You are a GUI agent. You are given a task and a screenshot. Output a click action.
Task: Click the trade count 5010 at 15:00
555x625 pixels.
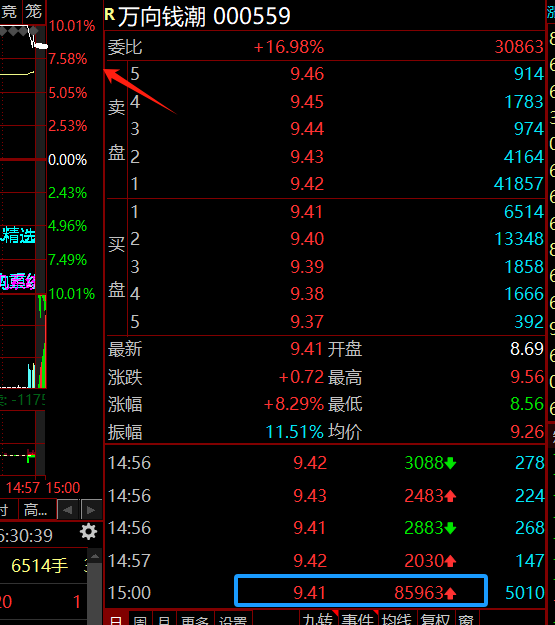[525, 593]
